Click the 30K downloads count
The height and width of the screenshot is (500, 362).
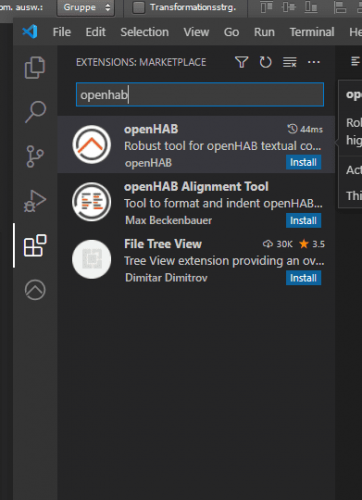coord(277,244)
